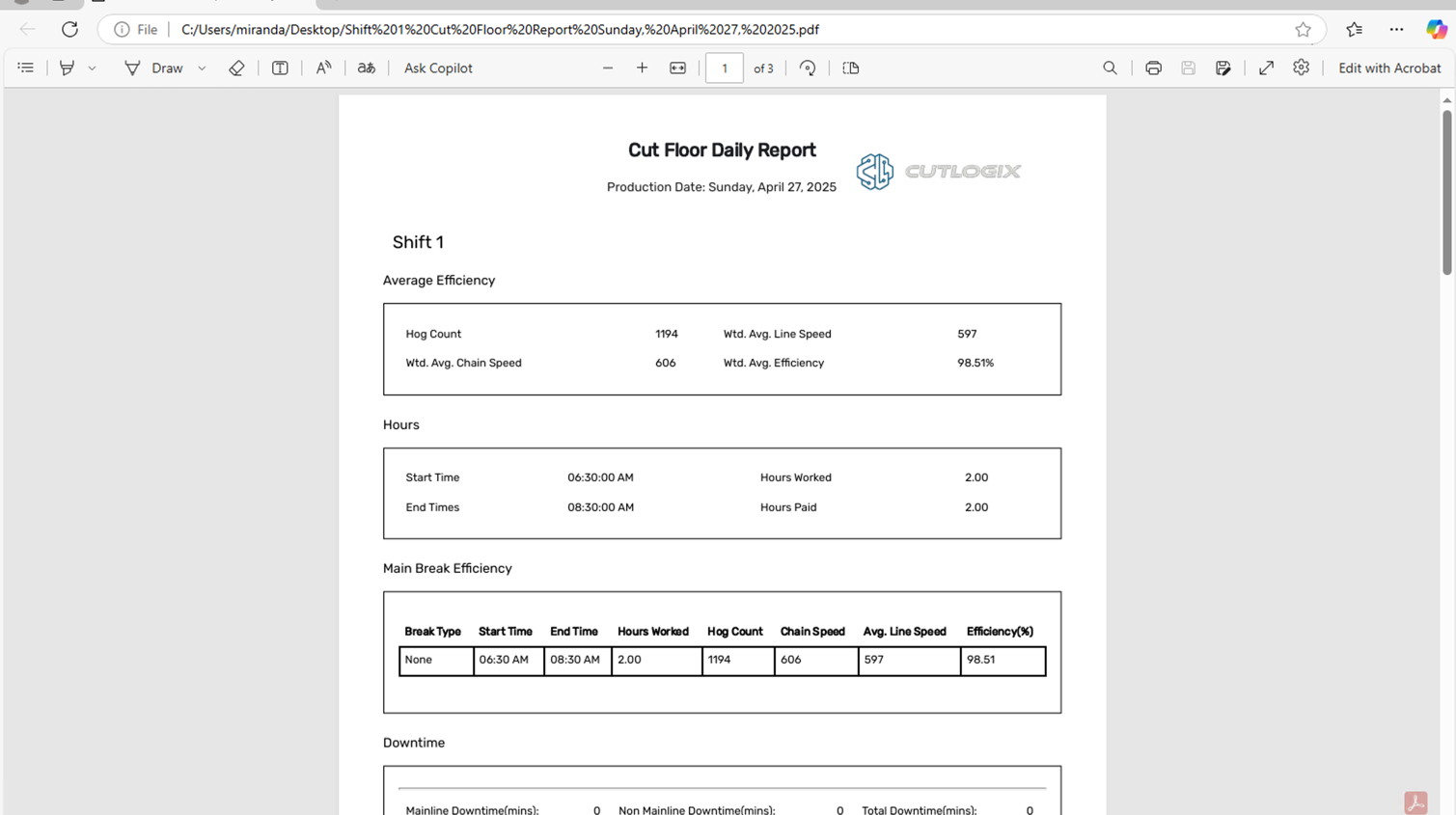
Task: Open browser Settings and more menu
Action: click(x=1396, y=30)
